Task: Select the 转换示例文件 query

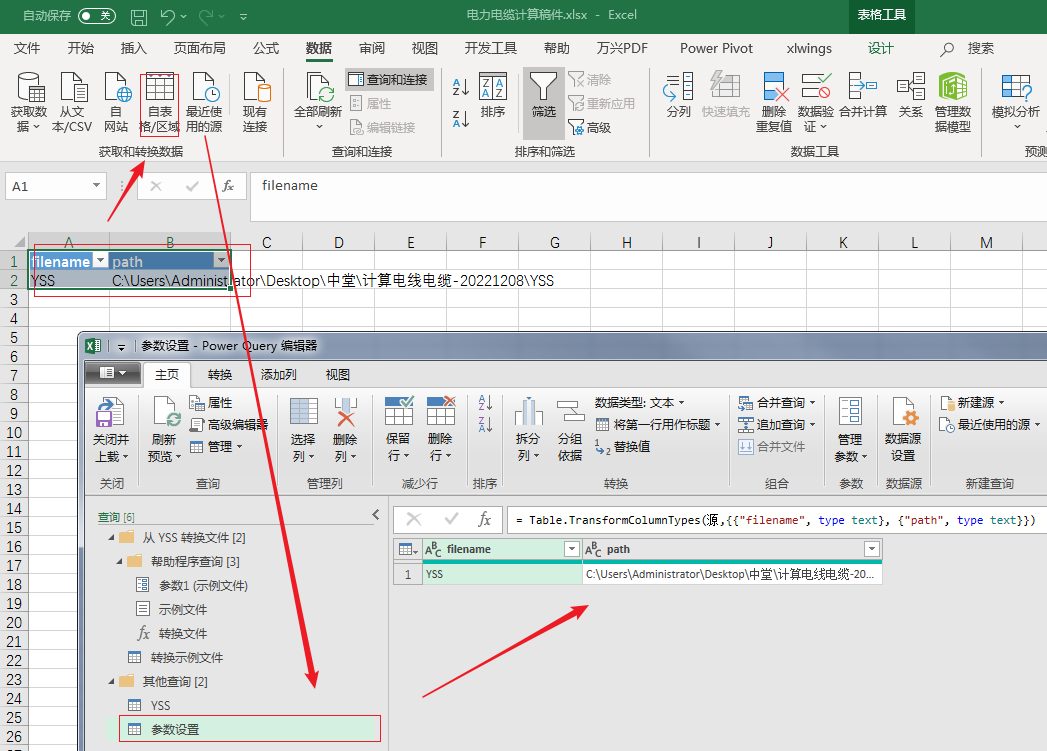Action: pos(186,658)
